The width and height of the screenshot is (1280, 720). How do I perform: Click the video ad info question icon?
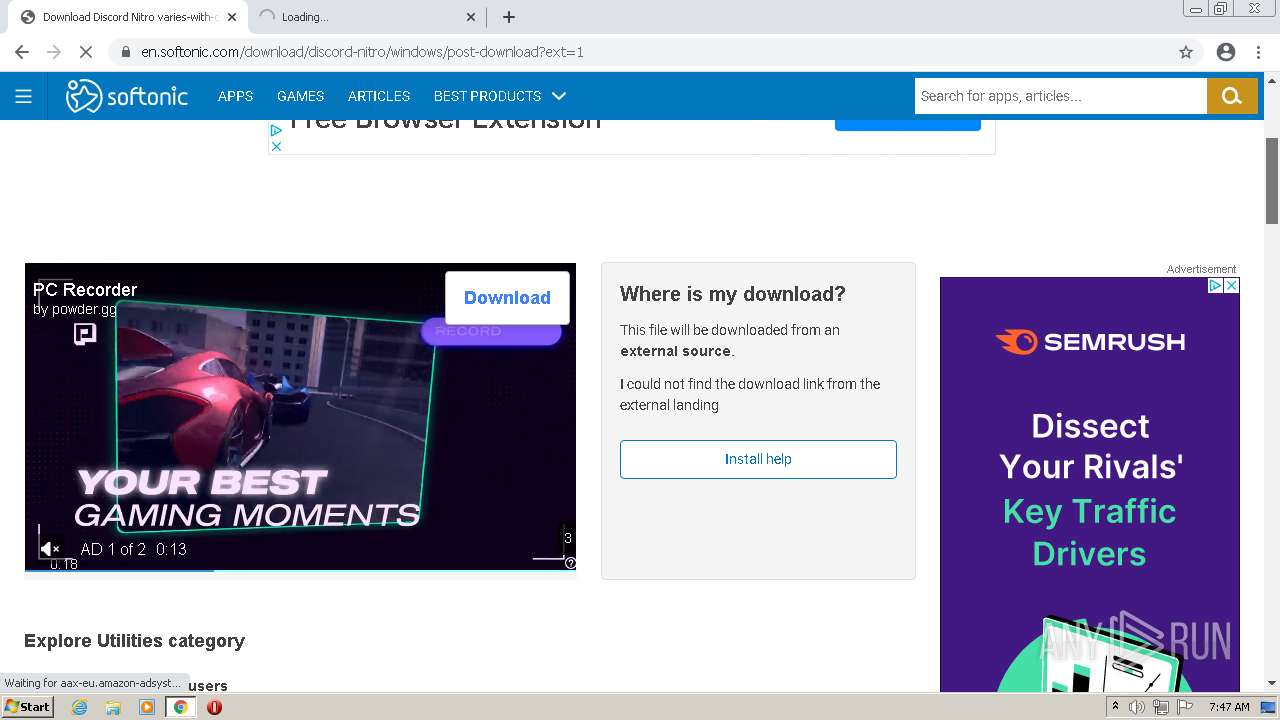(570, 563)
